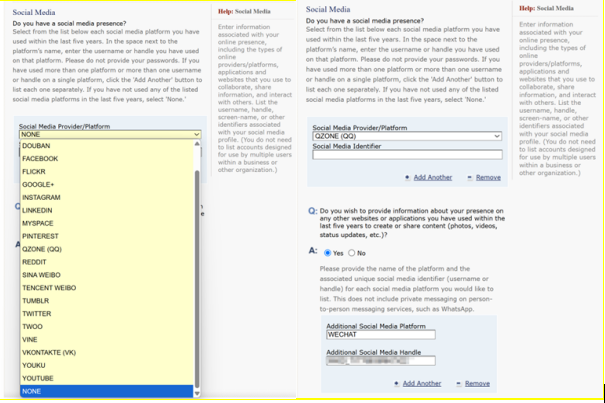Choose VINE from the list
Screen dimensions: 605x403
pyautogui.click(x=107, y=340)
